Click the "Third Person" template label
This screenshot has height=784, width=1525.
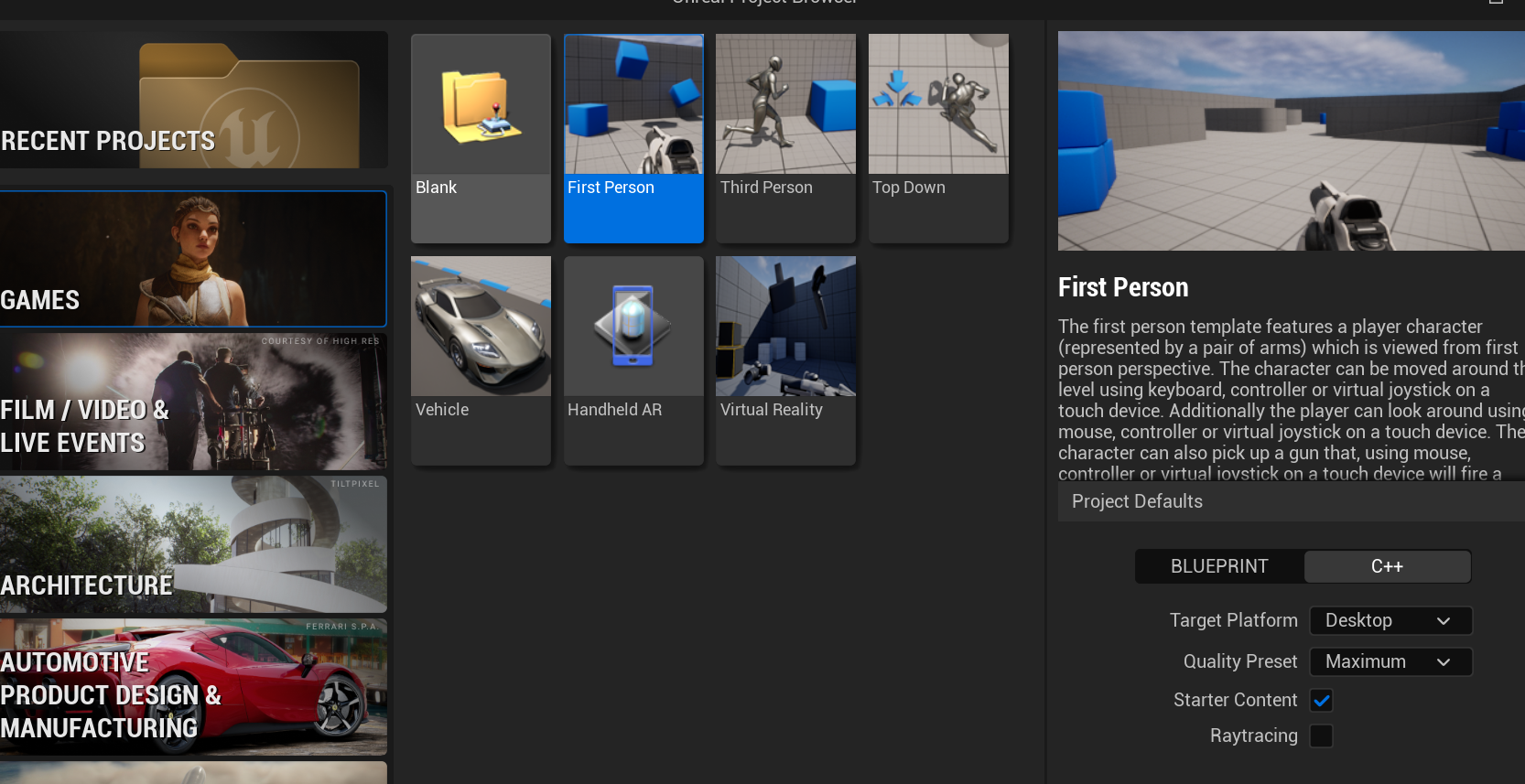tap(766, 188)
